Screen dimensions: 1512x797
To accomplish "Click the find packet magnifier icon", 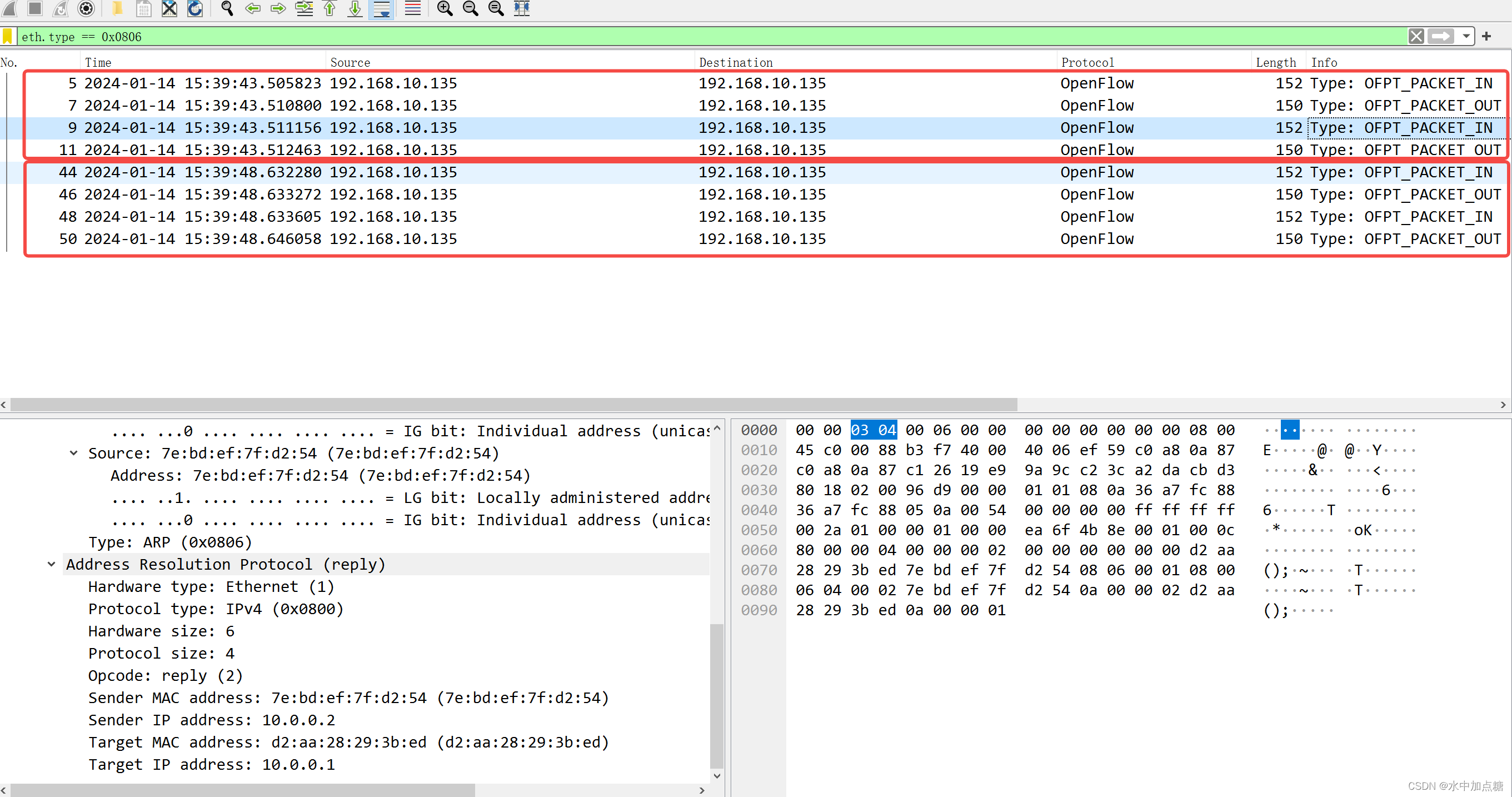I will tap(227, 8).
